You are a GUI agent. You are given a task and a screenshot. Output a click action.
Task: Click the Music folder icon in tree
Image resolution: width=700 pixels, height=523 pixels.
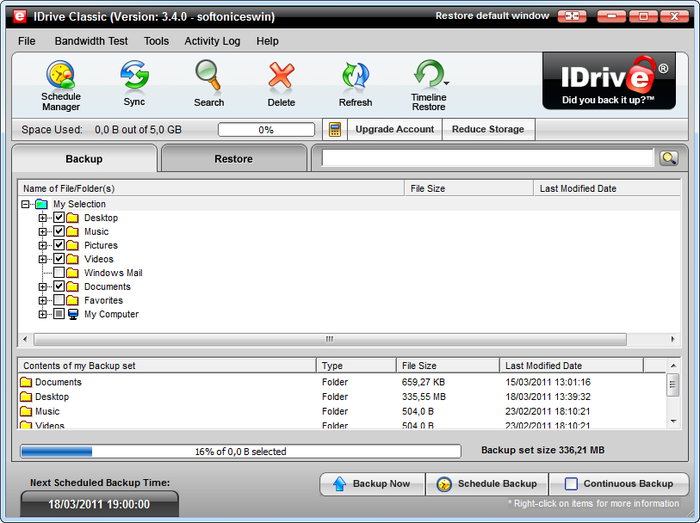tap(72, 232)
